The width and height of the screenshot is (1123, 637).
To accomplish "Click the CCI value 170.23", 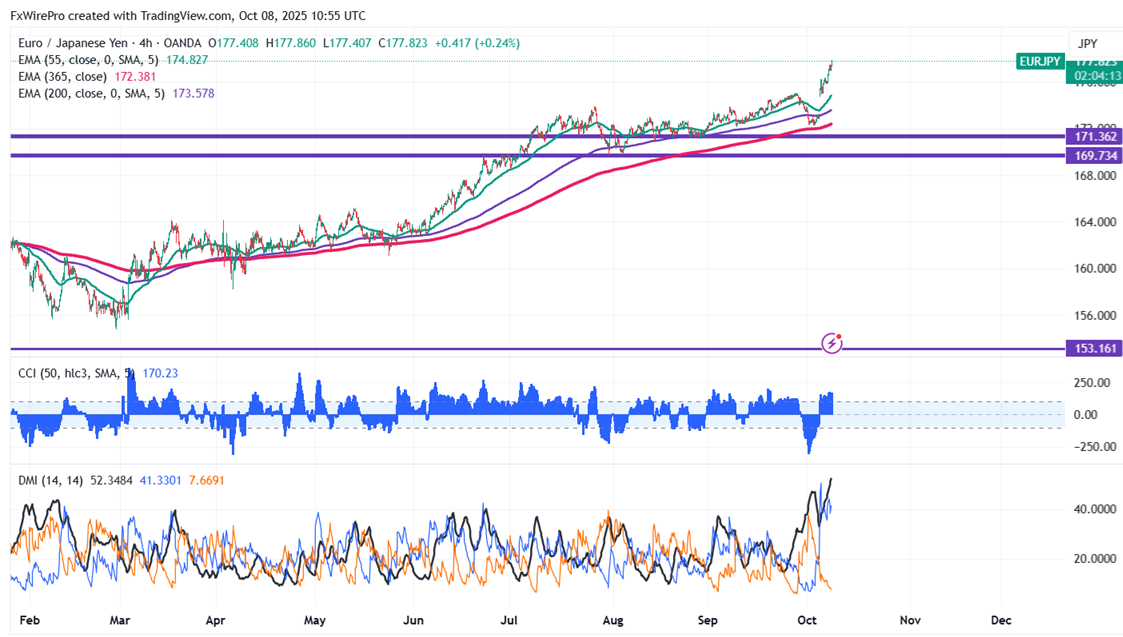I will (160, 373).
